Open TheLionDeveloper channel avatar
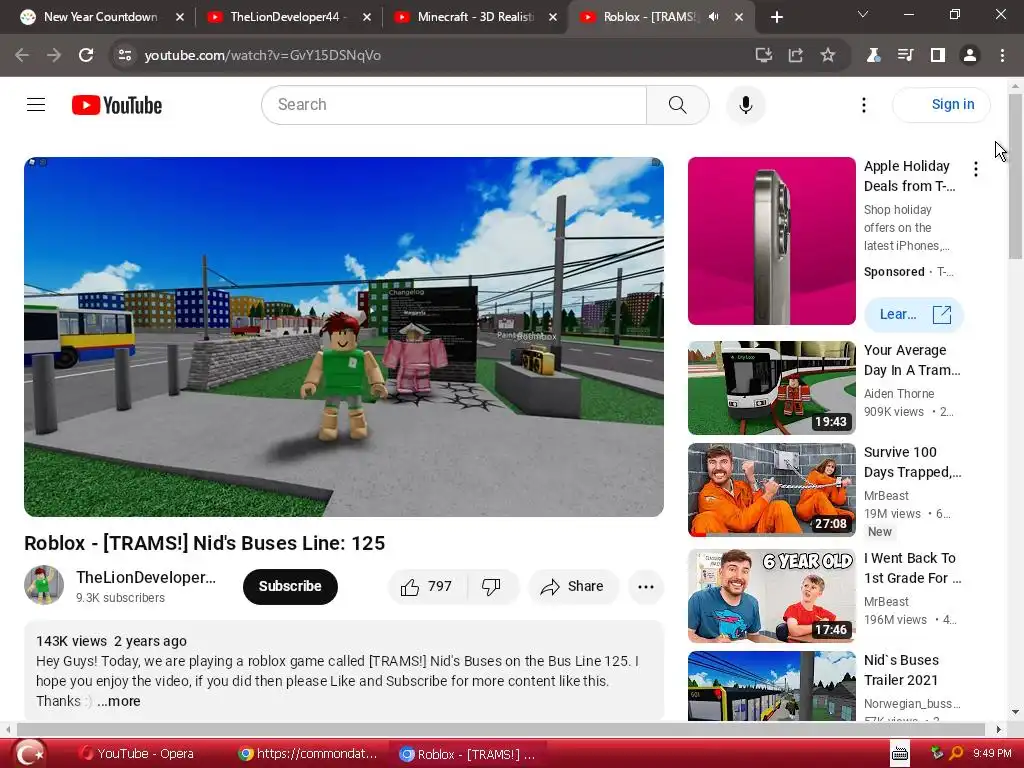 click(44, 585)
